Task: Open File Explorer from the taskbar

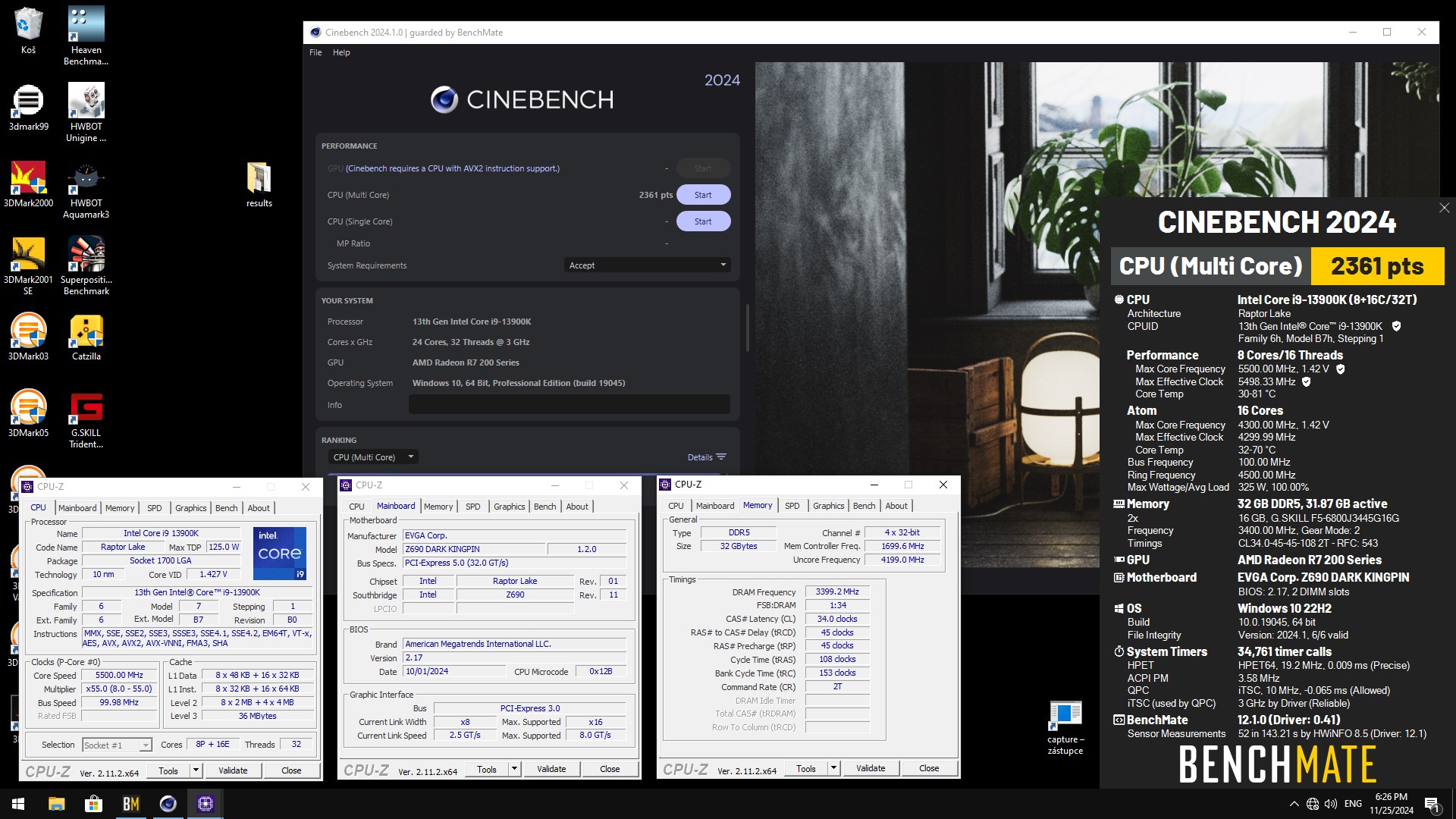Action: pos(56,804)
